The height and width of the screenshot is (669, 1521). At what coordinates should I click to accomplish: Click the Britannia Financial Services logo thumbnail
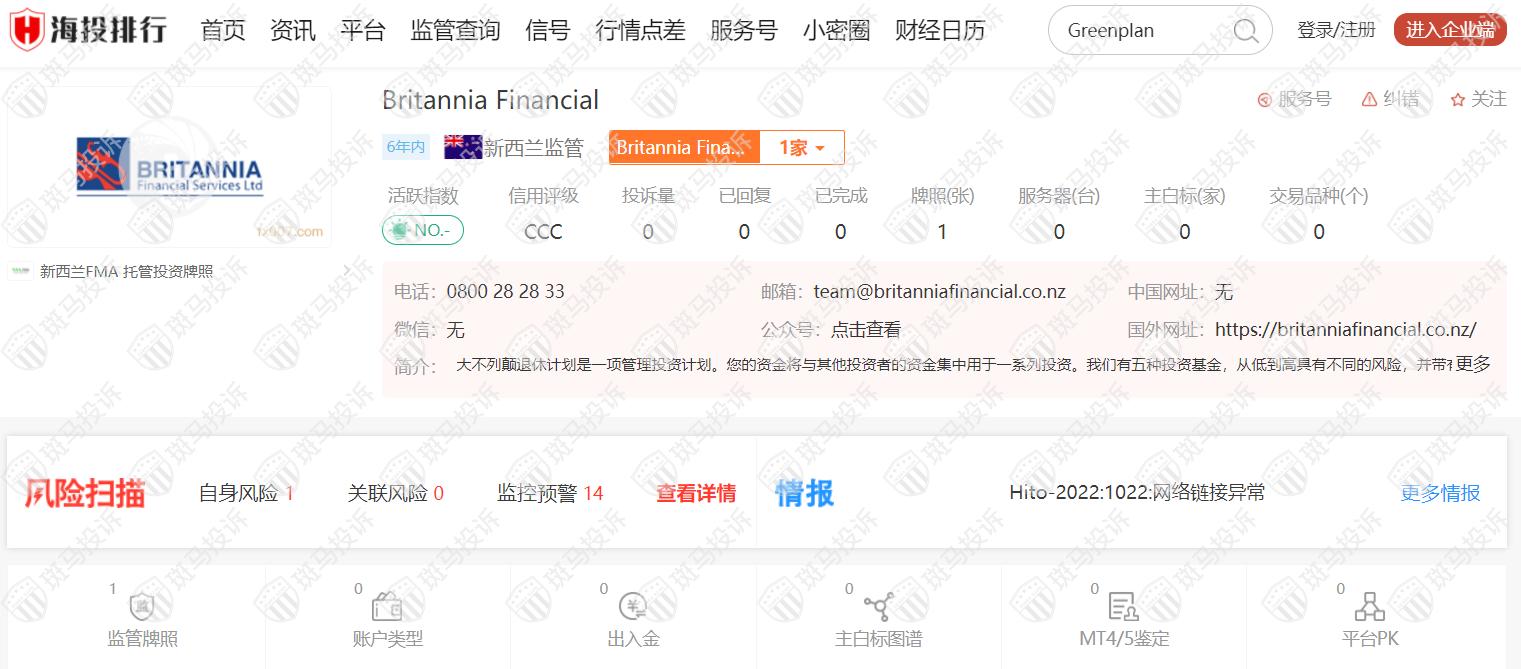(x=169, y=167)
